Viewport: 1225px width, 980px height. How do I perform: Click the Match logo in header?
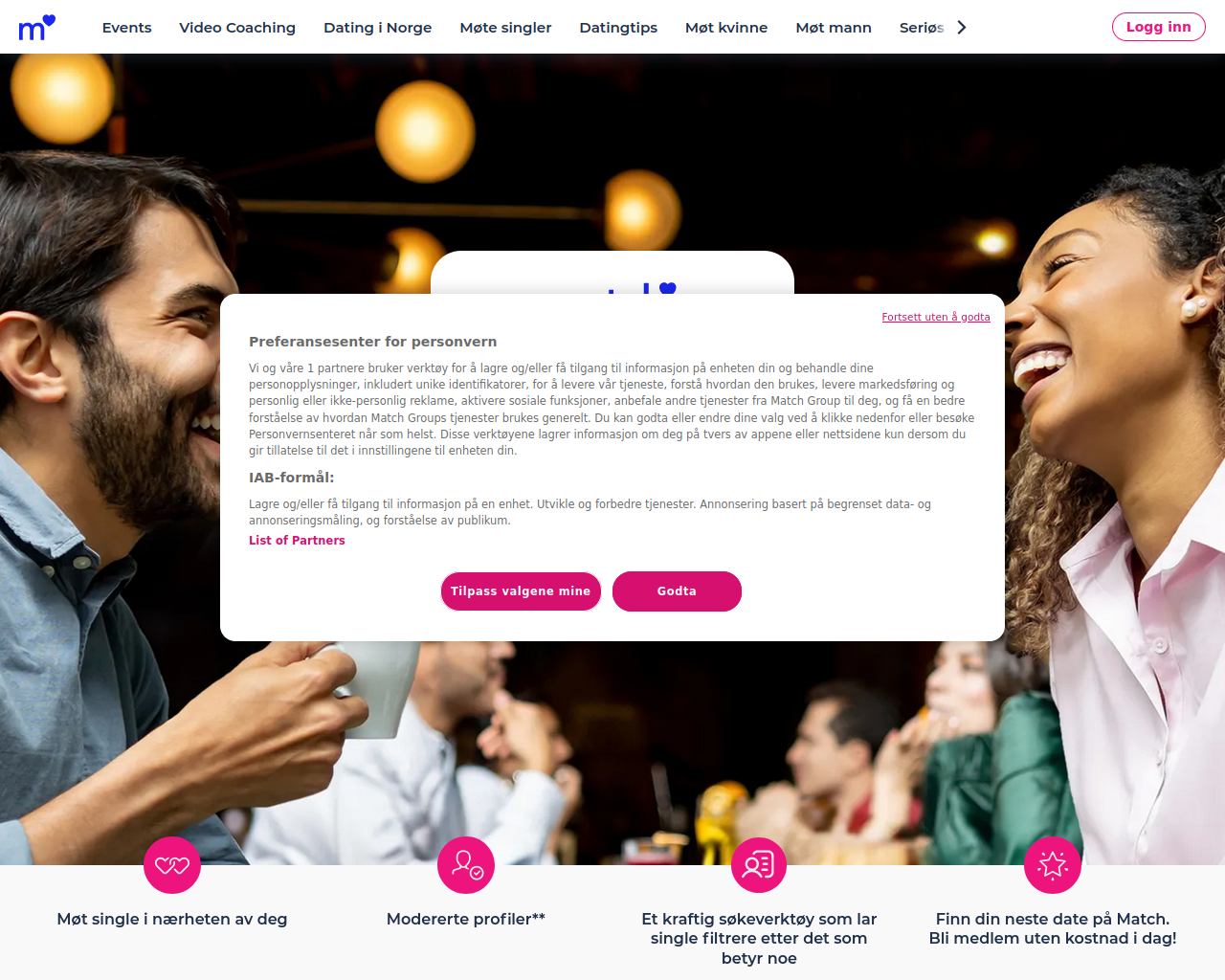click(x=37, y=28)
